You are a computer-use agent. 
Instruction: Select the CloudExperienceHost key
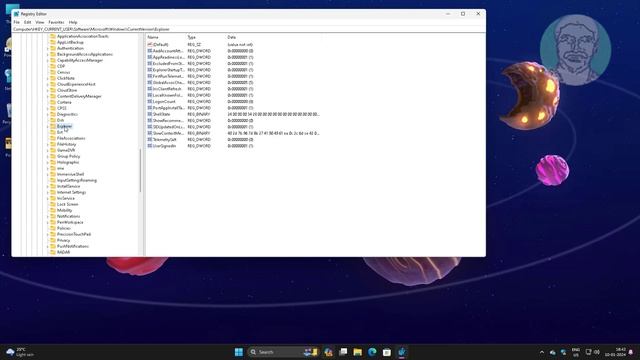[x=76, y=84]
